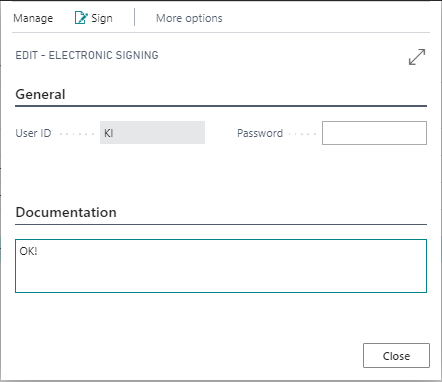Click the Password label
This screenshot has height=382, width=442.
click(260, 133)
